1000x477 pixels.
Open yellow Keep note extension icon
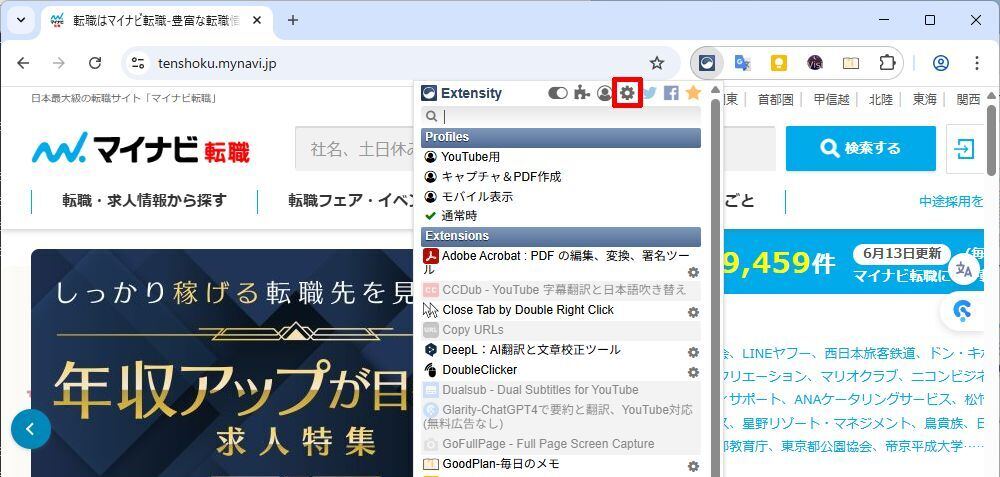pyautogui.click(x=779, y=62)
